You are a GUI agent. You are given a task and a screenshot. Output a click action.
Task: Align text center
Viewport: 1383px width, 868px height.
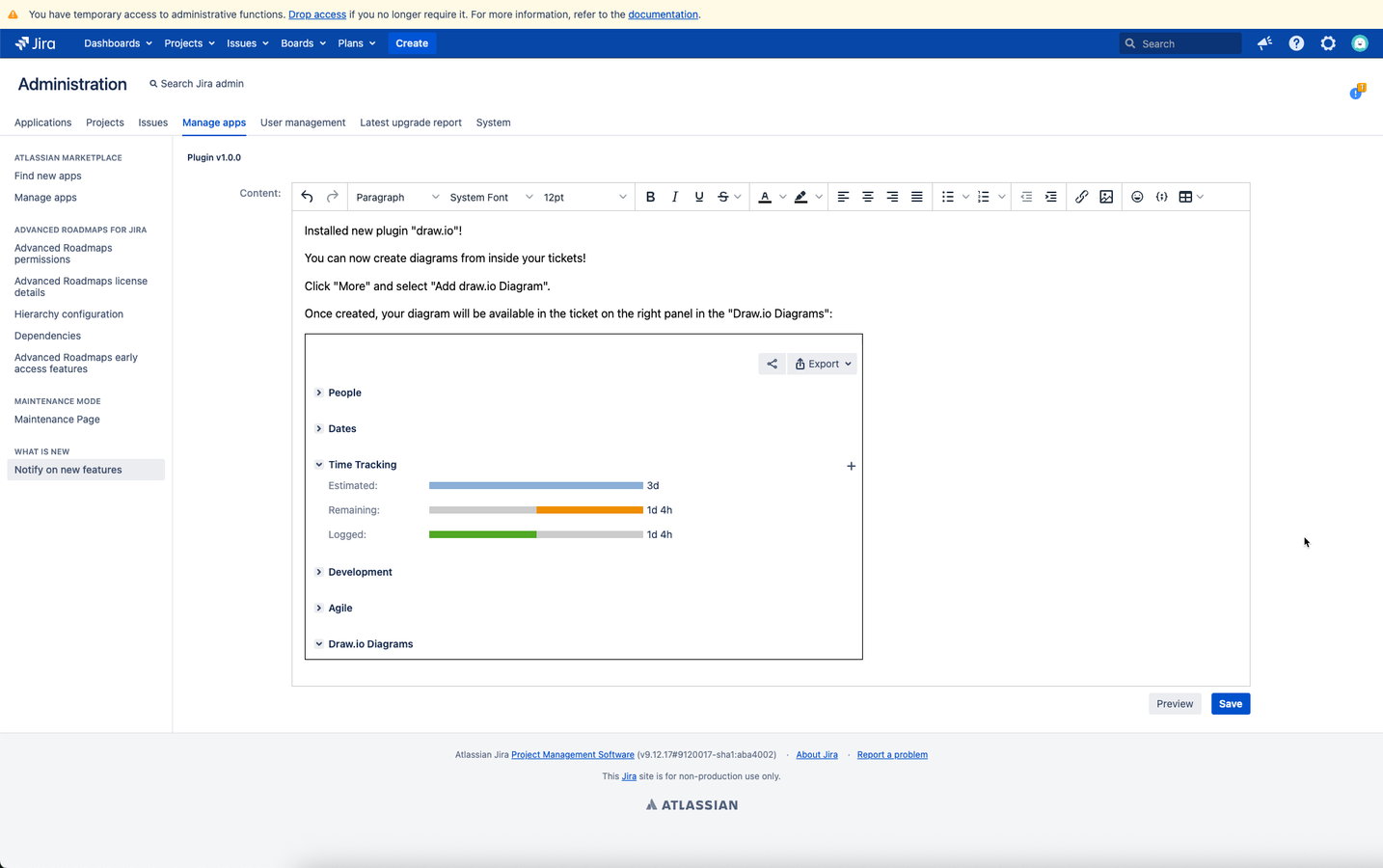tap(868, 197)
